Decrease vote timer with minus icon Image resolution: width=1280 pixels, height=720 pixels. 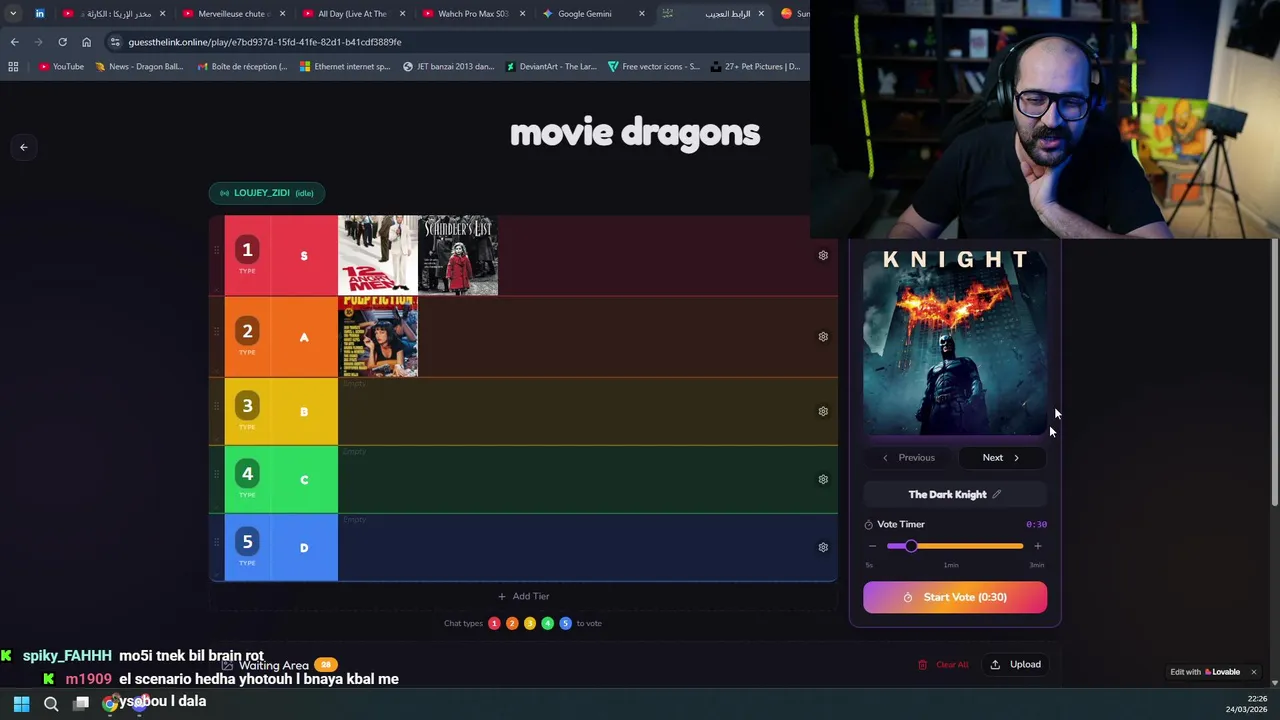872,546
